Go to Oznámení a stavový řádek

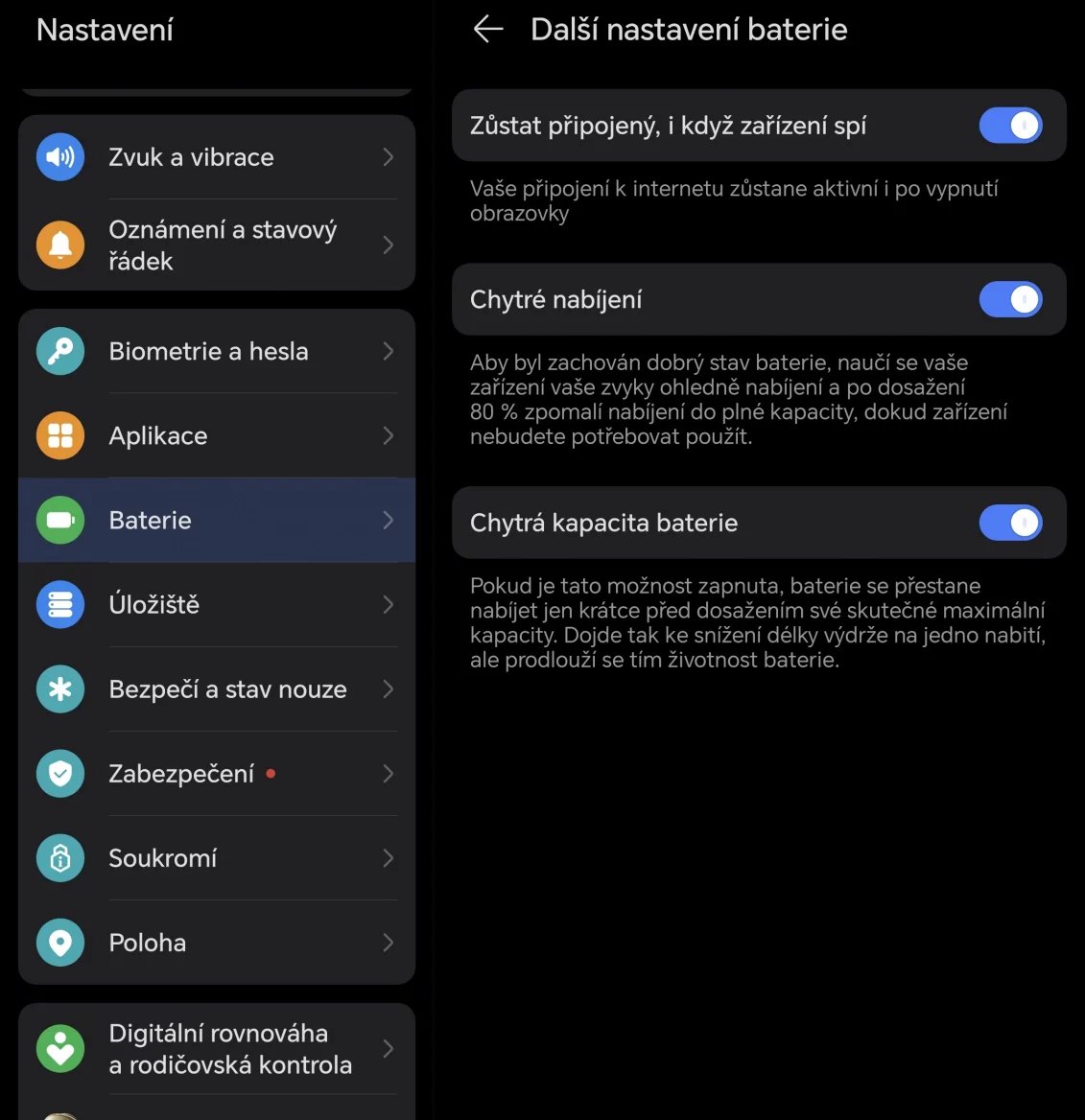(x=217, y=245)
